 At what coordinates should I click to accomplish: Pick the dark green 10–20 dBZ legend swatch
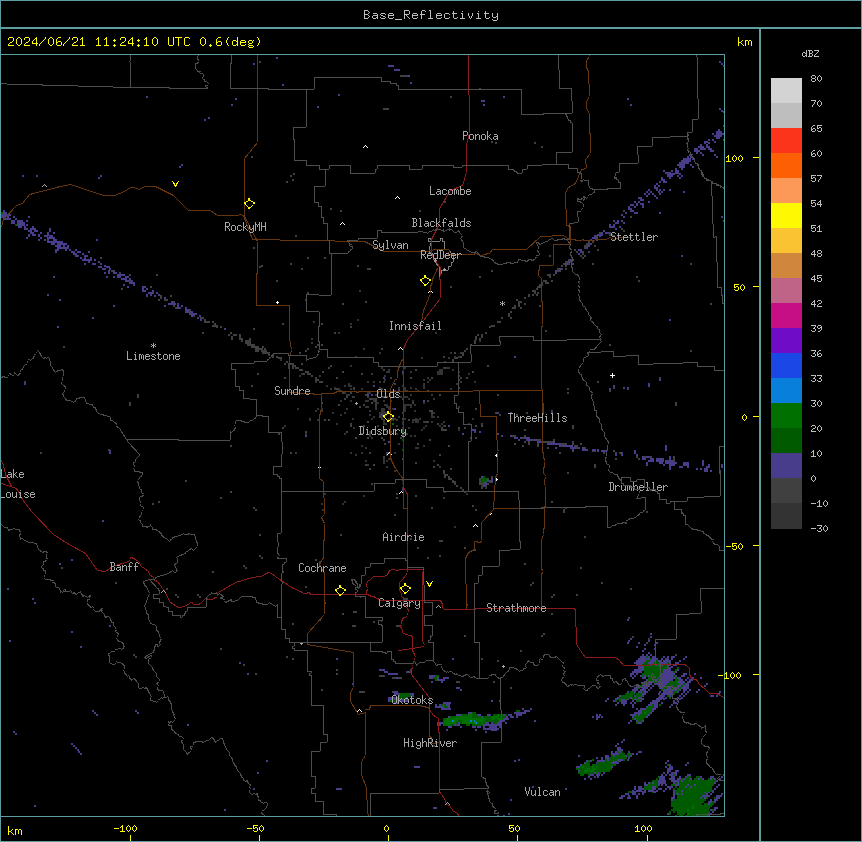point(786,441)
